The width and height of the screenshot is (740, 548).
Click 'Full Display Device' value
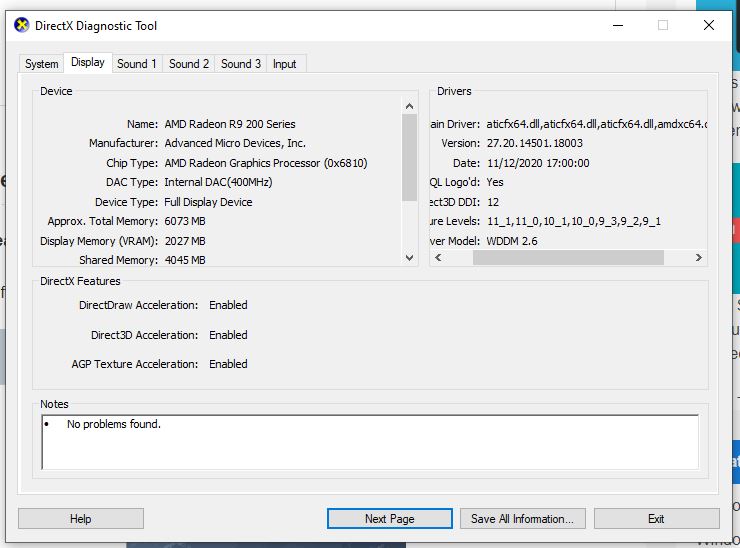(208, 202)
